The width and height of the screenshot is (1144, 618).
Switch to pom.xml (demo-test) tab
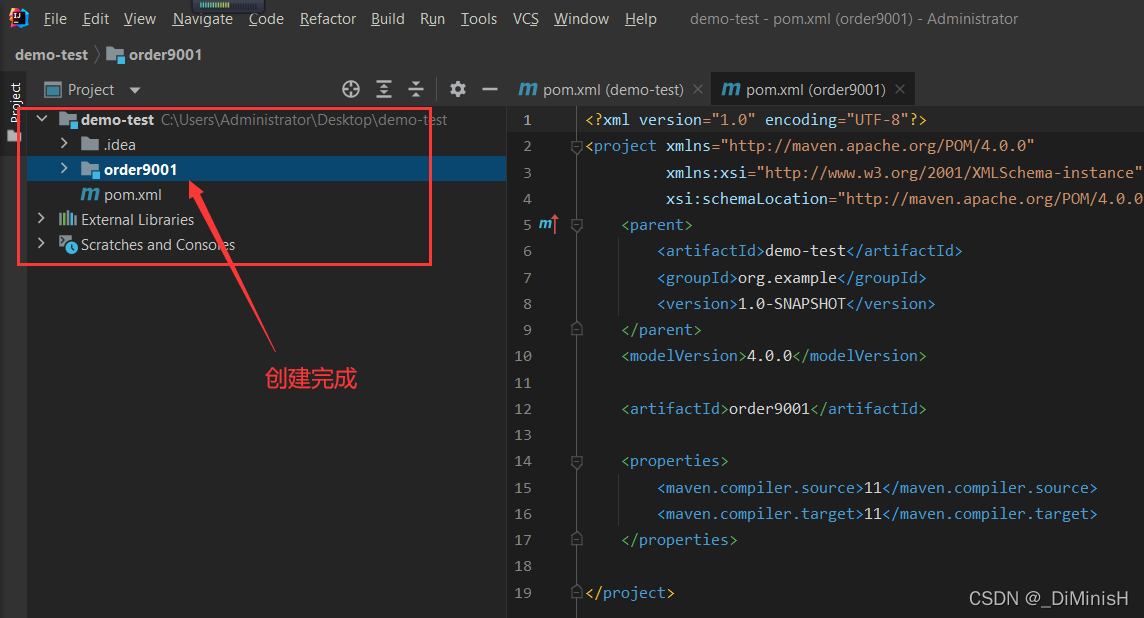[612, 90]
